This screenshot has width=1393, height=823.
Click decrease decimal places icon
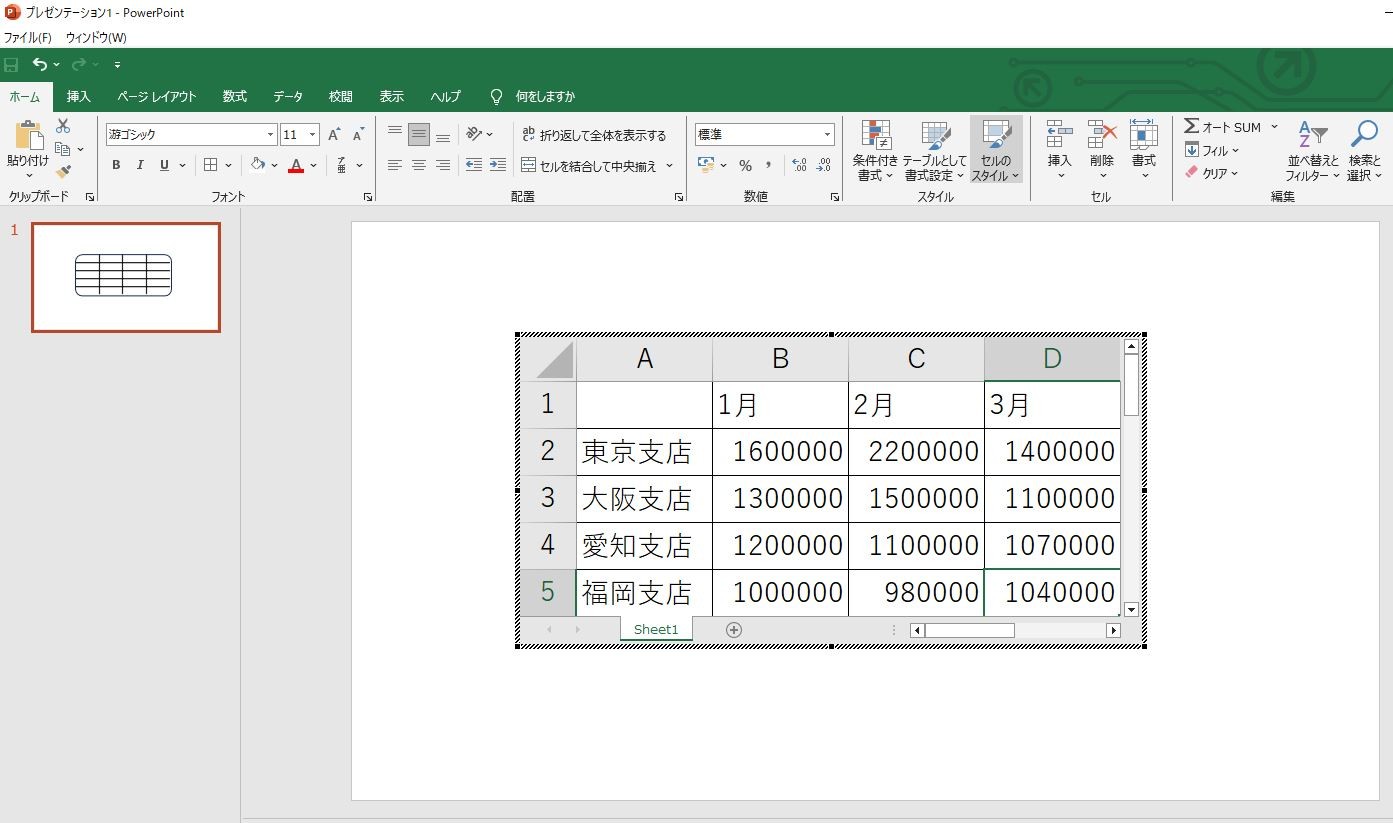[823, 165]
